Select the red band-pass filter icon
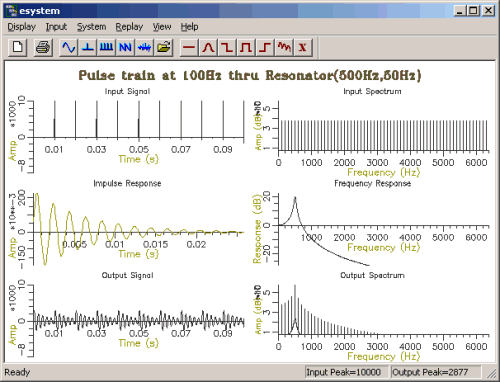 [x=246, y=47]
